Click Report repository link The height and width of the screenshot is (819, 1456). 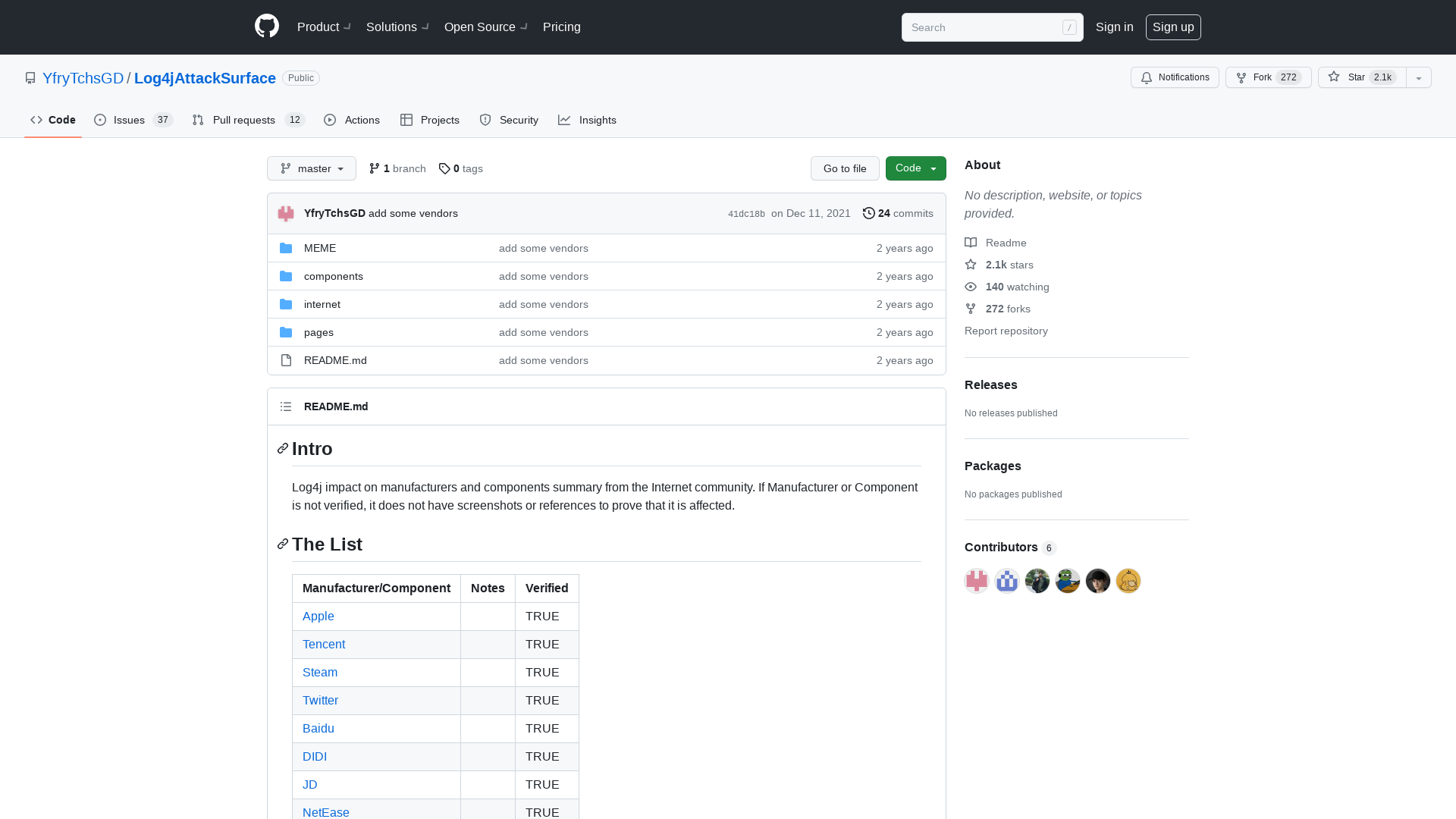coord(1006,331)
